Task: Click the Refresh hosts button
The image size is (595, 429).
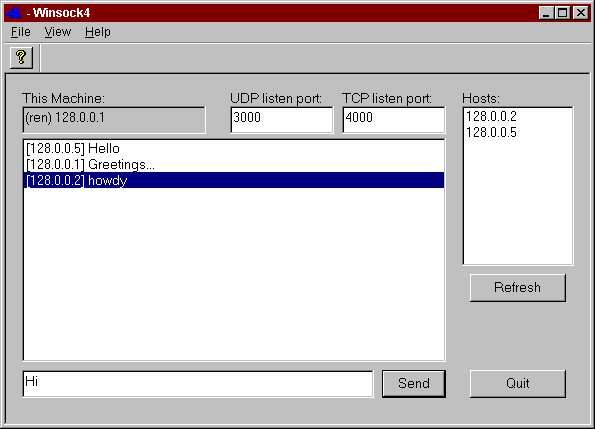Action: (x=518, y=288)
